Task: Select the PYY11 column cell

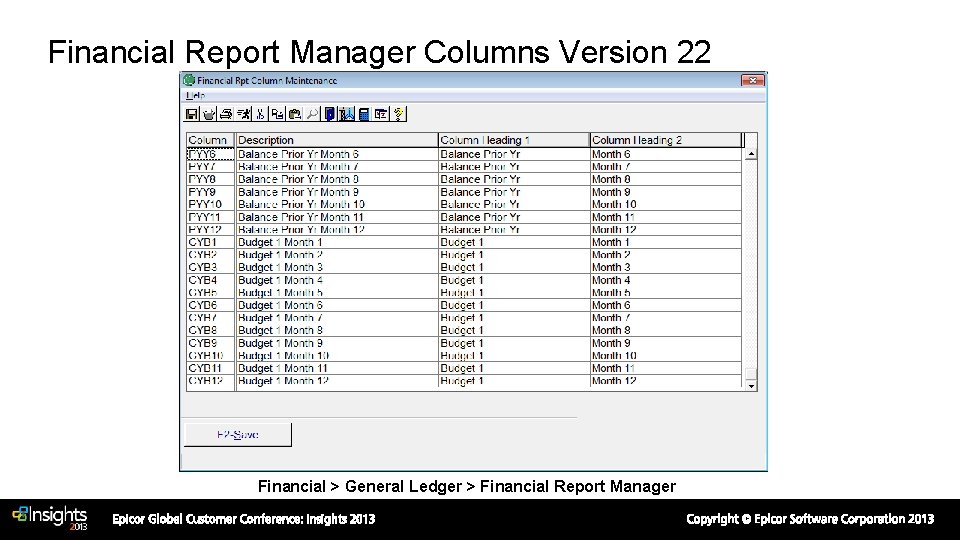Action: (x=210, y=217)
